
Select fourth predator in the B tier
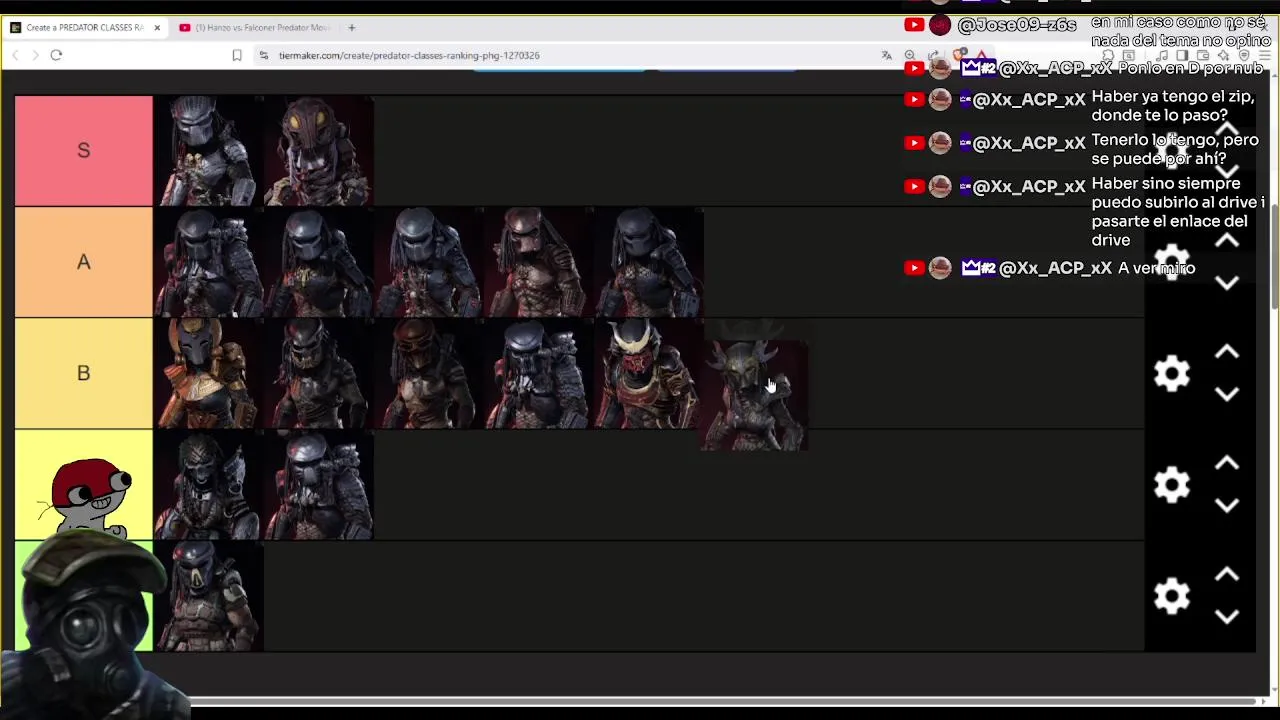538,373
